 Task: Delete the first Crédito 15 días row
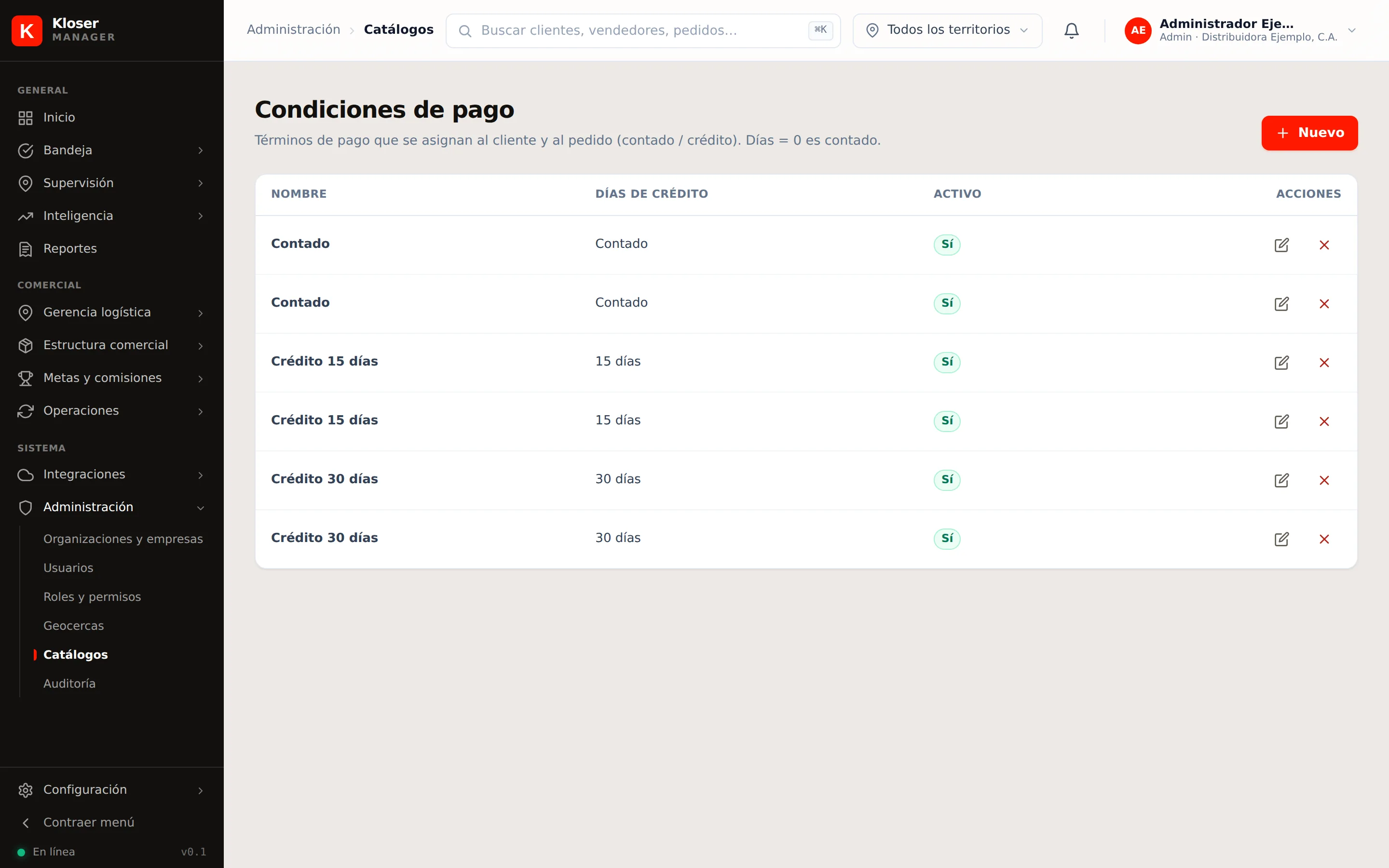point(1323,363)
